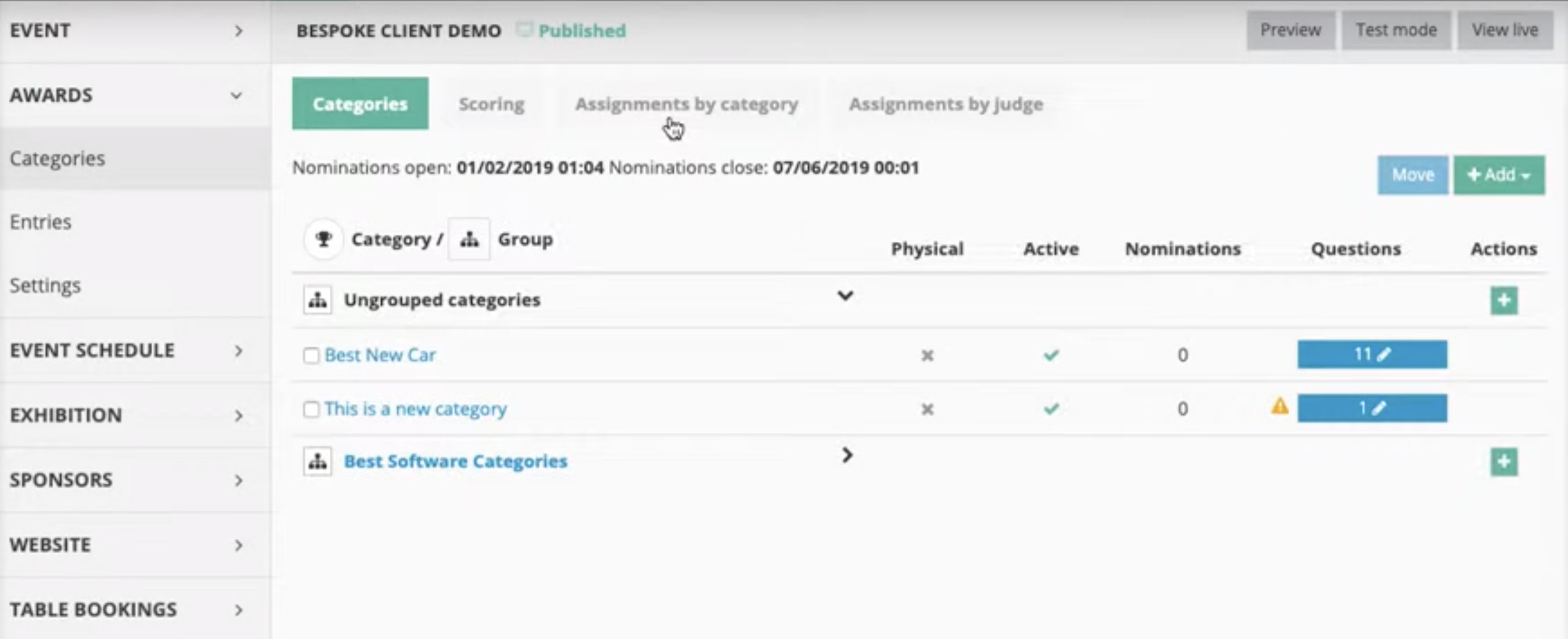Open the Best New Car category link
The width and height of the screenshot is (1568, 639).
click(380, 355)
